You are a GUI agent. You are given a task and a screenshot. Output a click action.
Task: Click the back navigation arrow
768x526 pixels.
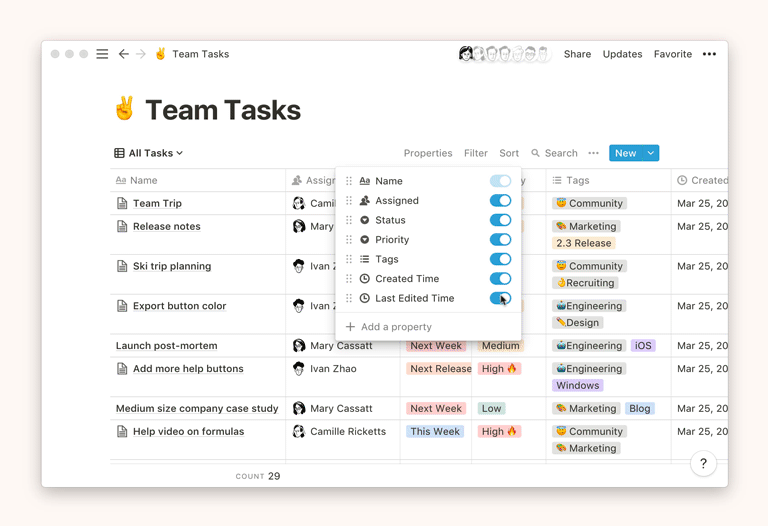(123, 54)
